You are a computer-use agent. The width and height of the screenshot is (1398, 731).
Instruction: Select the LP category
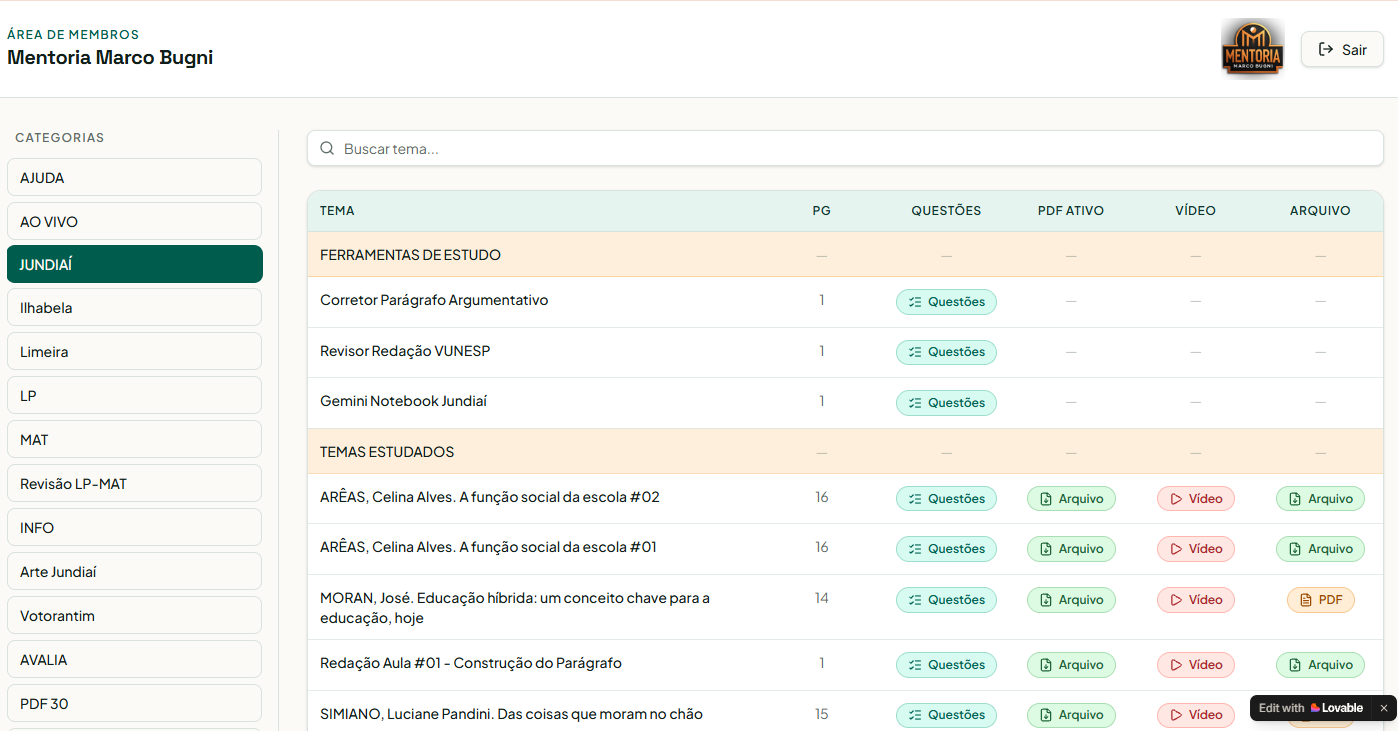coord(134,396)
